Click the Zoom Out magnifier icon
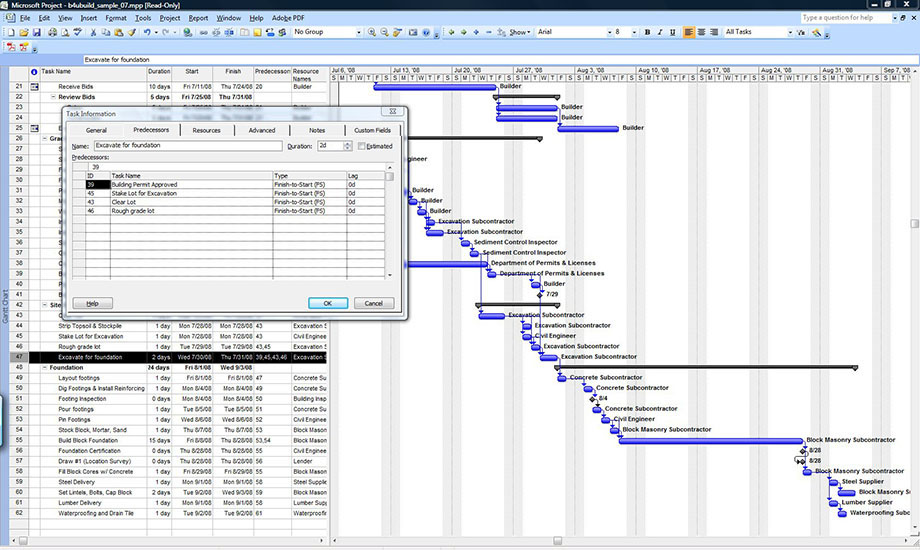920x550 pixels. coord(384,32)
